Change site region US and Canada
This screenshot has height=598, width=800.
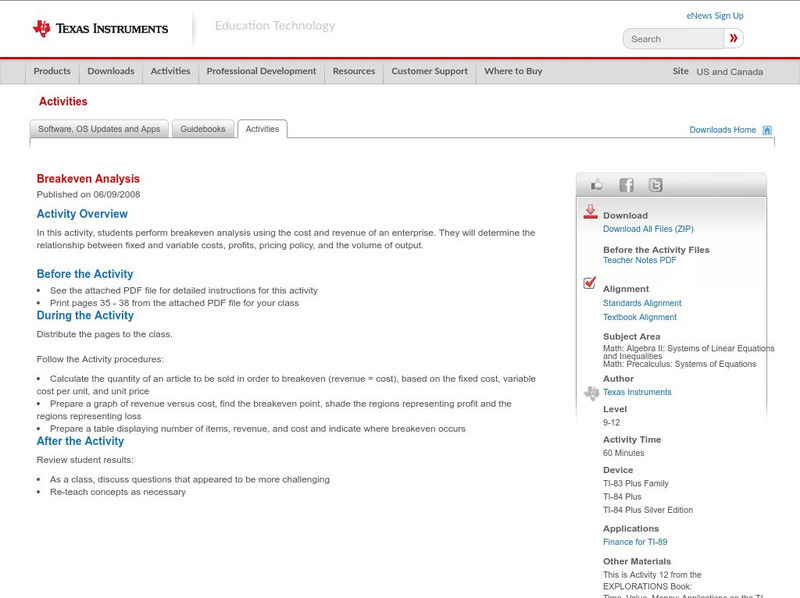(730, 72)
